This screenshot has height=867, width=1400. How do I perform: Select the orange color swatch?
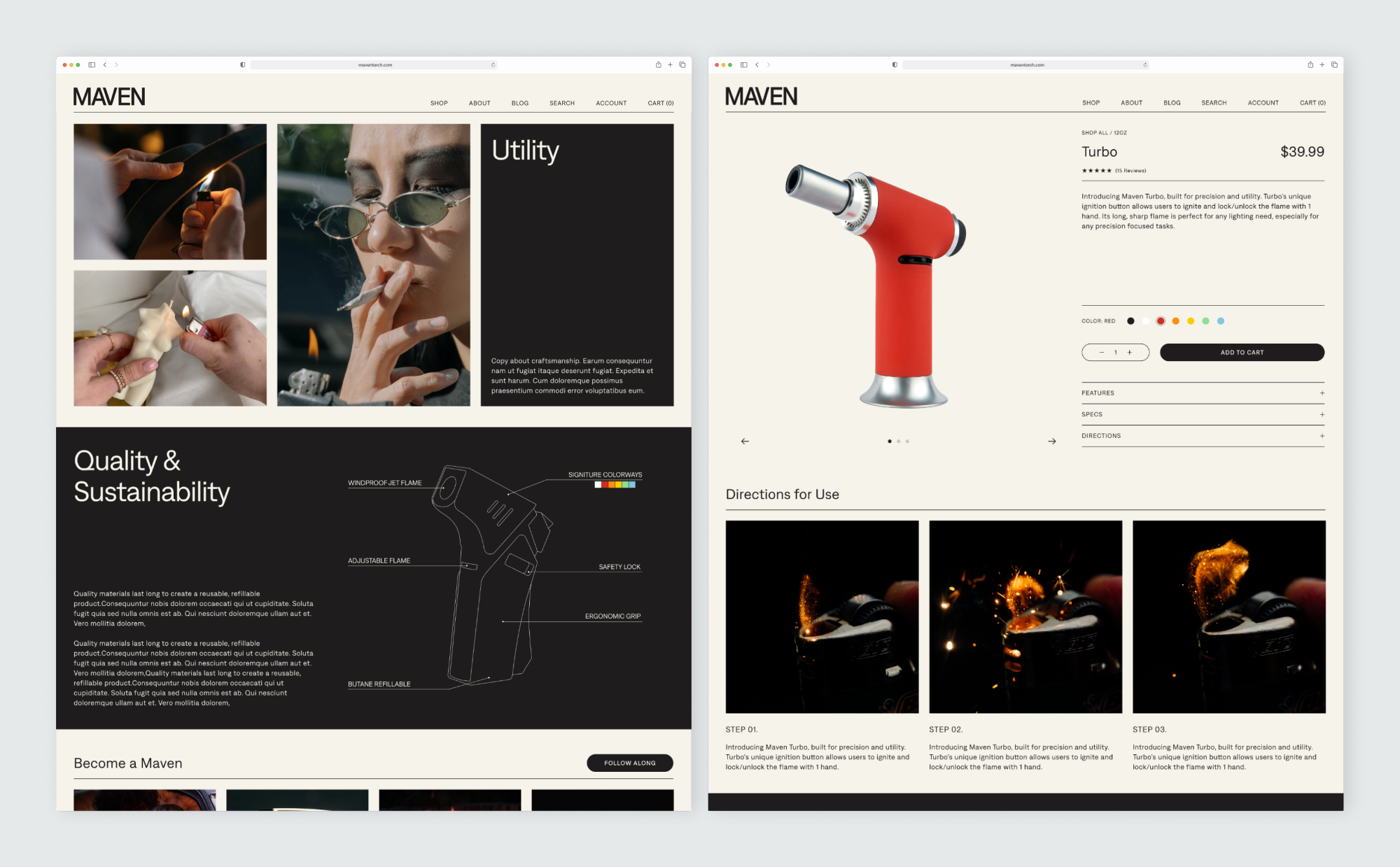pyautogui.click(x=1175, y=321)
